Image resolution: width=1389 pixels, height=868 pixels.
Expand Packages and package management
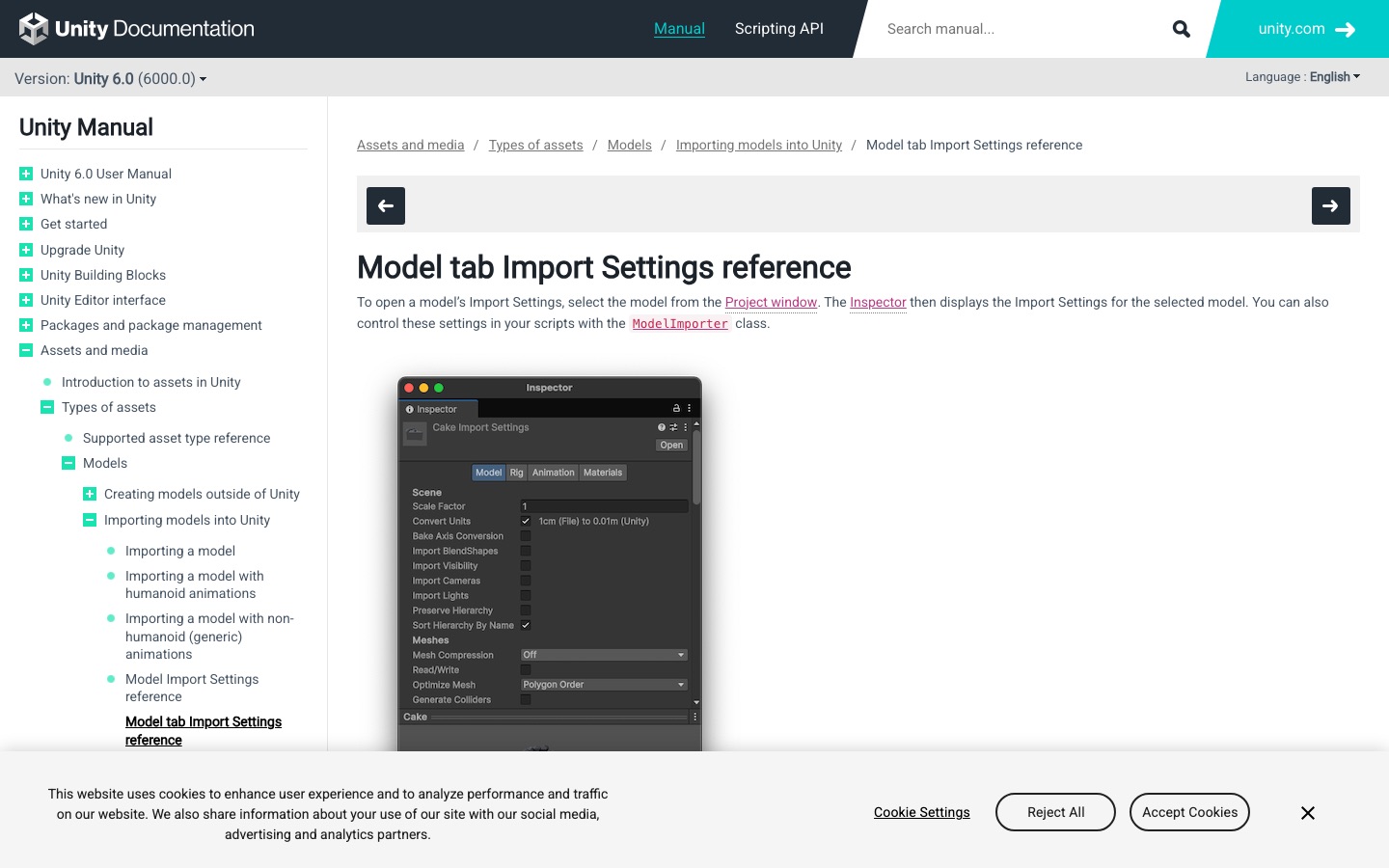[x=26, y=325]
